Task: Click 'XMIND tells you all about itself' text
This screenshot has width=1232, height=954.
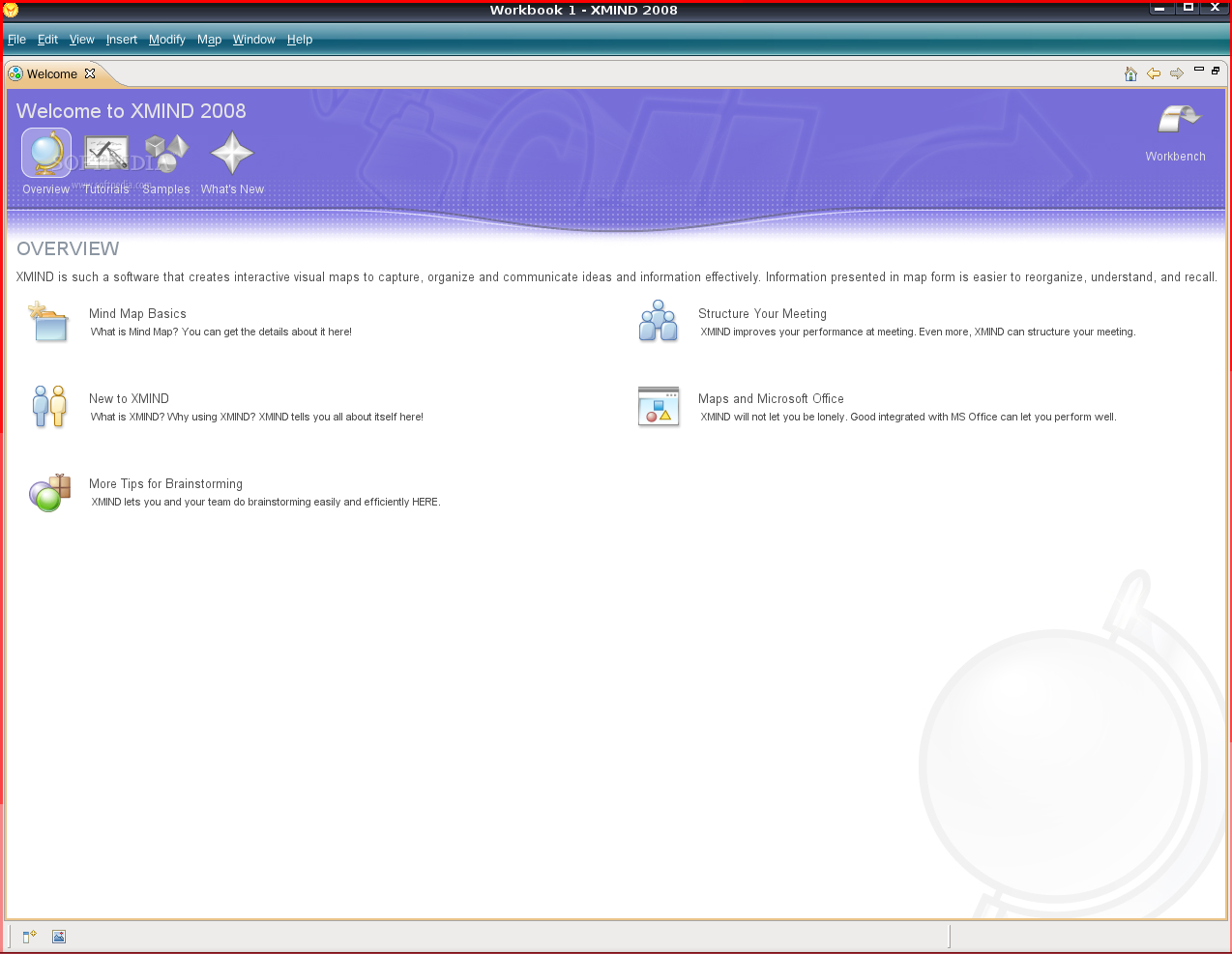Action: pyautogui.click(x=257, y=417)
